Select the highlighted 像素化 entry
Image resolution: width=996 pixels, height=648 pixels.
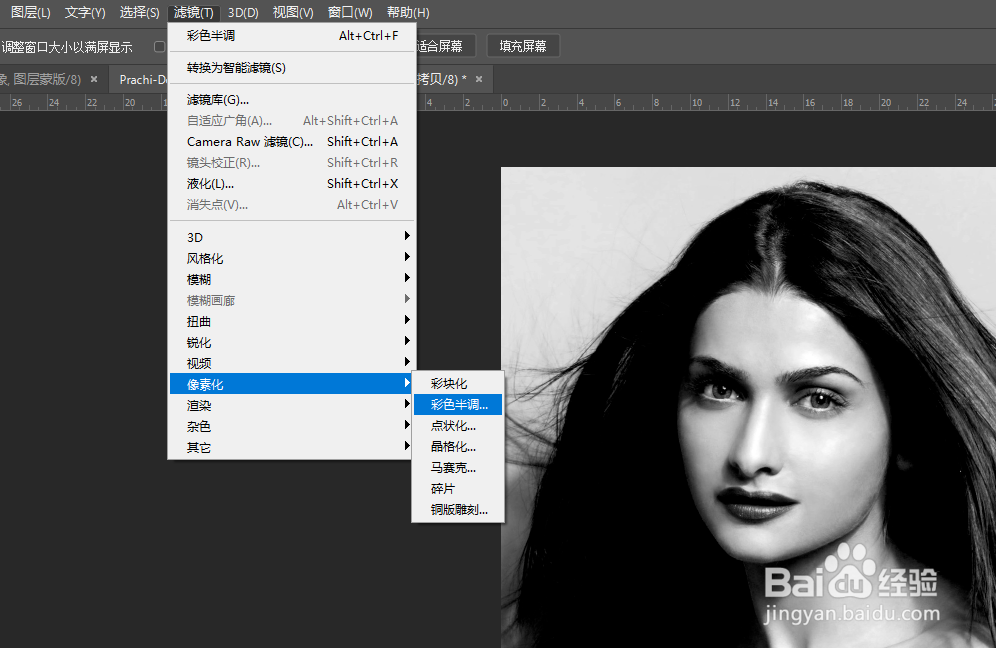291,384
